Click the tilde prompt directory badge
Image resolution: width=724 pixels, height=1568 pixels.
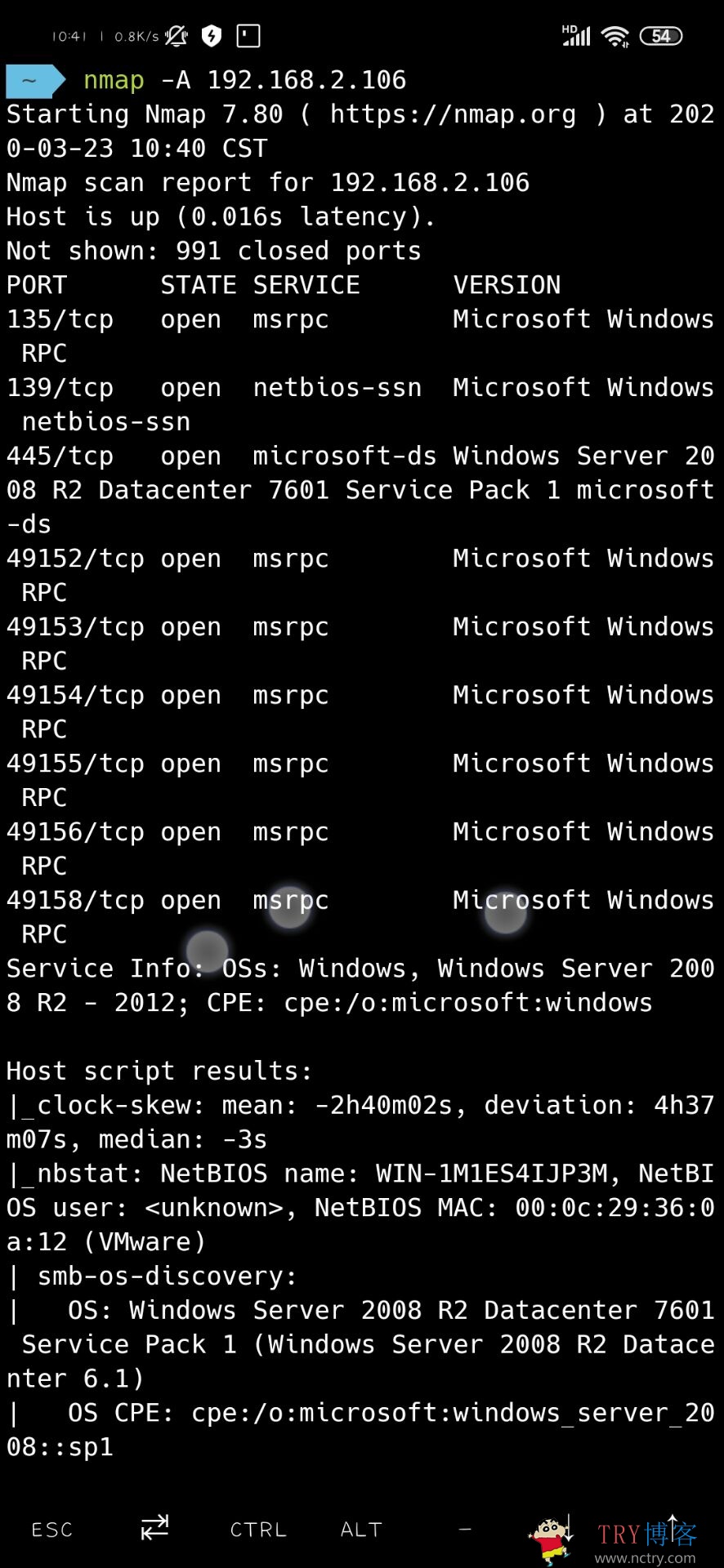tap(35, 80)
